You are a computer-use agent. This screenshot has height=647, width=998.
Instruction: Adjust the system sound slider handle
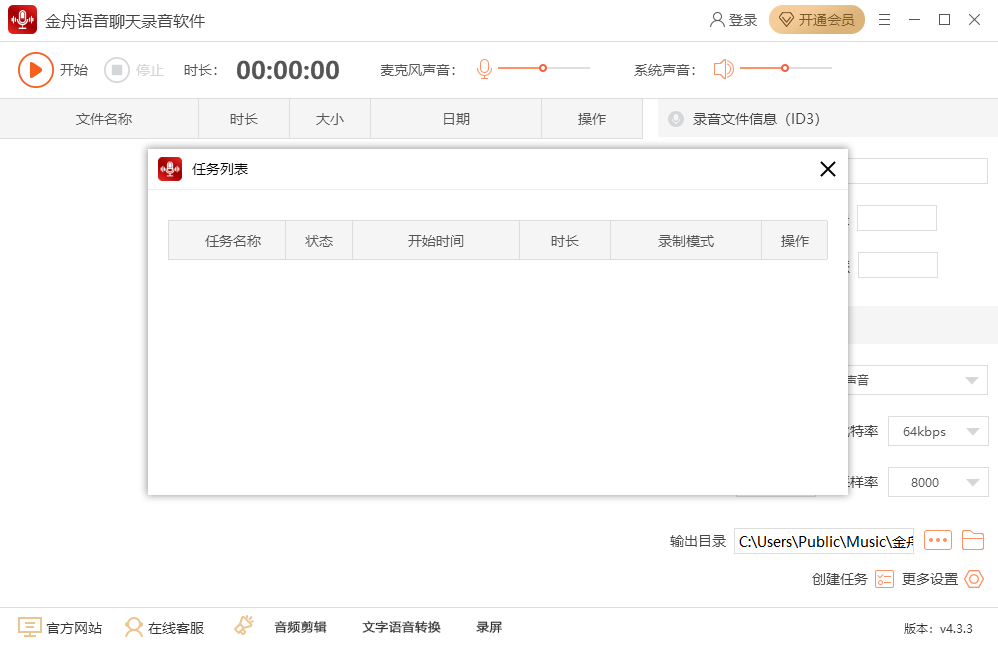tap(785, 68)
